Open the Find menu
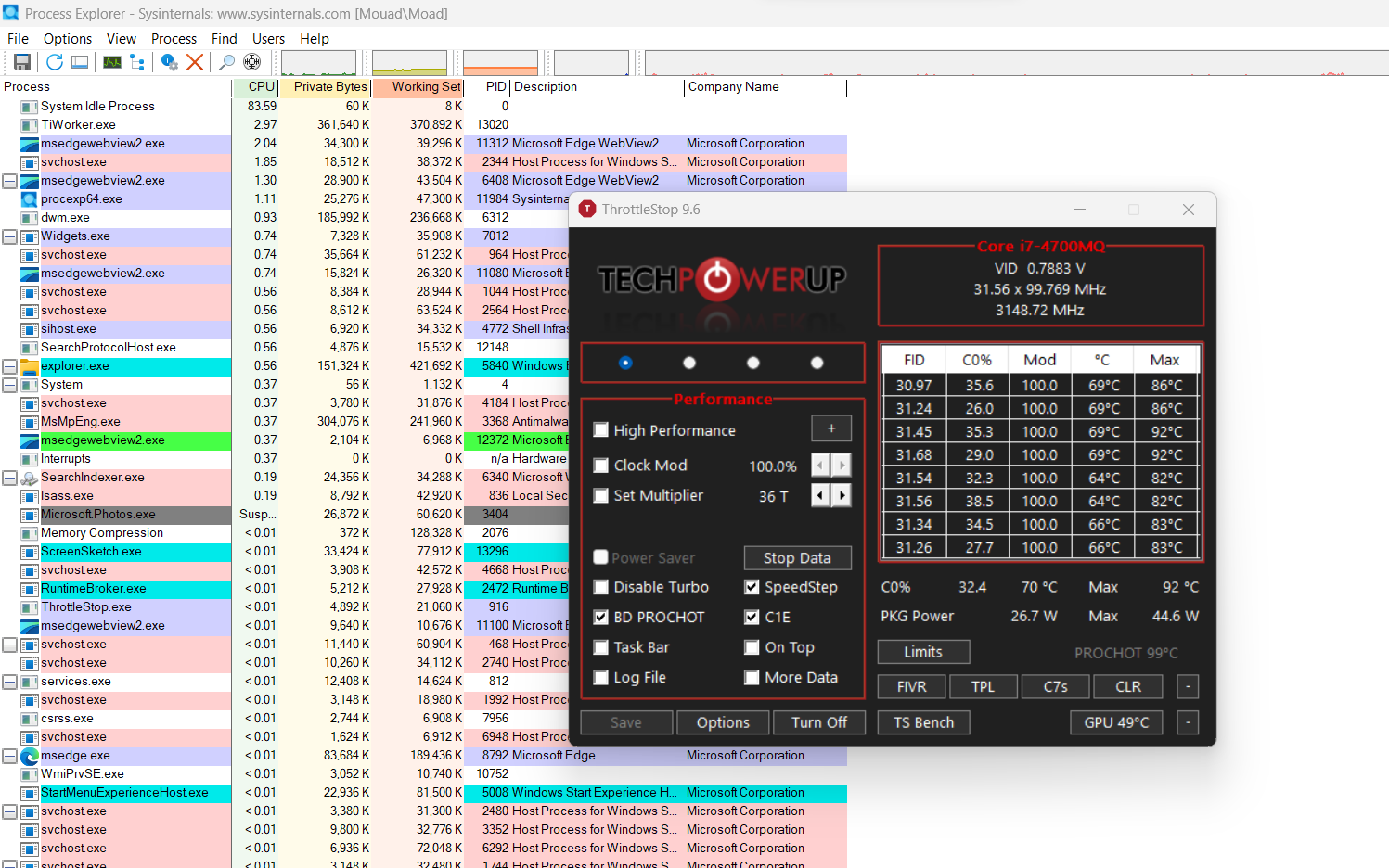This screenshot has width=1389, height=868. pos(225,39)
